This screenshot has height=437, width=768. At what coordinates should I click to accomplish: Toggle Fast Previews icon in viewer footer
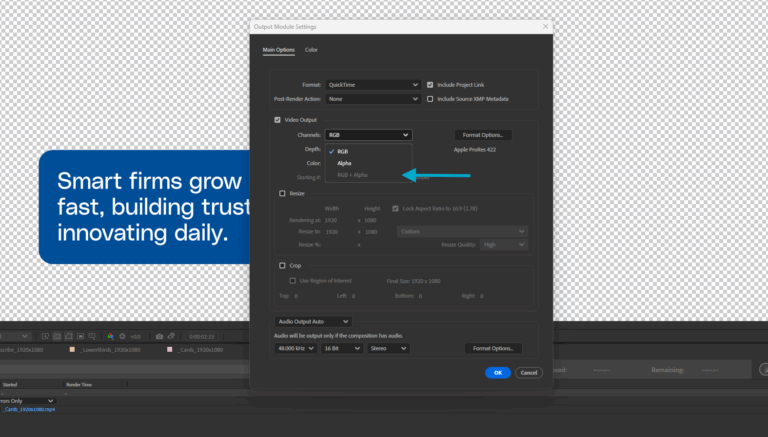[45, 336]
